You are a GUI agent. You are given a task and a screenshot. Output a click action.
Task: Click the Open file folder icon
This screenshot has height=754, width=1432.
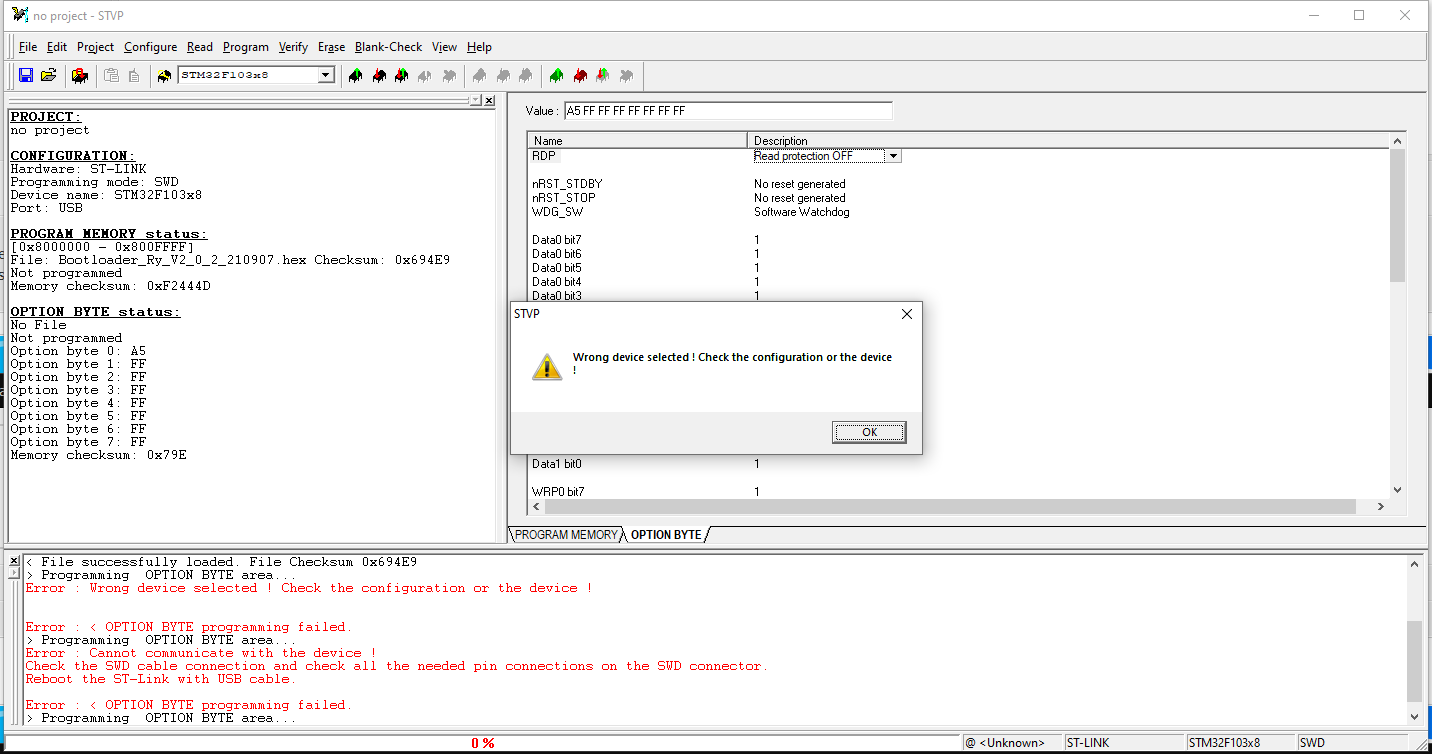(x=48, y=76)
